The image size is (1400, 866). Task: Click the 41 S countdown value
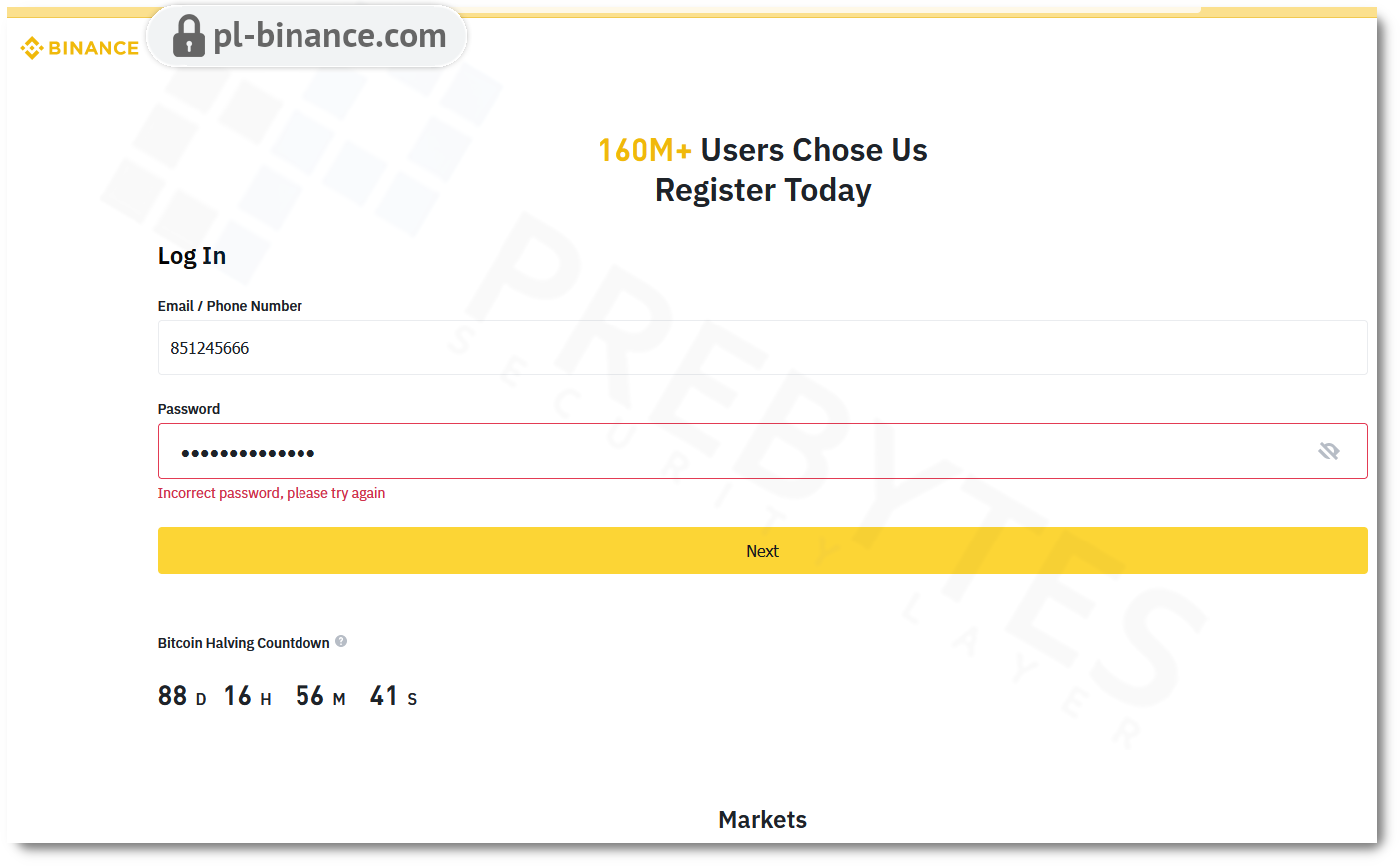(393, 696)
